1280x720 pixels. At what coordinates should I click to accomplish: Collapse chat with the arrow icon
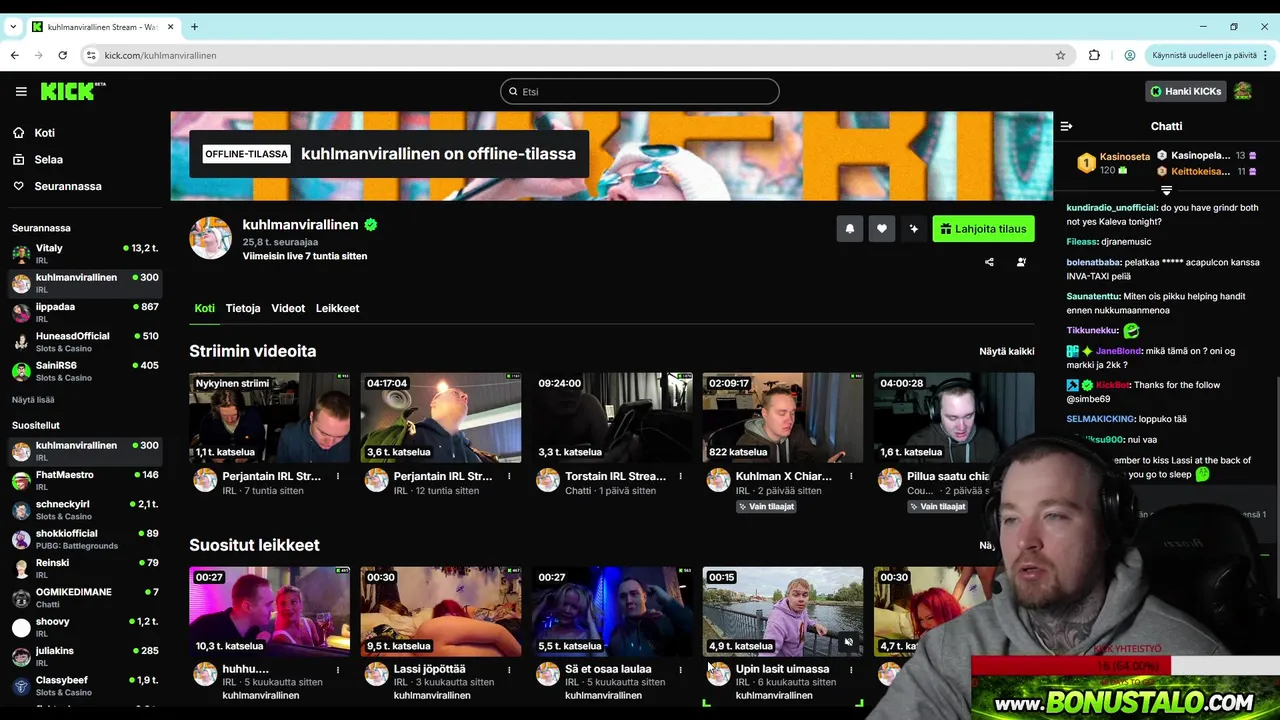coord(1066,126)
